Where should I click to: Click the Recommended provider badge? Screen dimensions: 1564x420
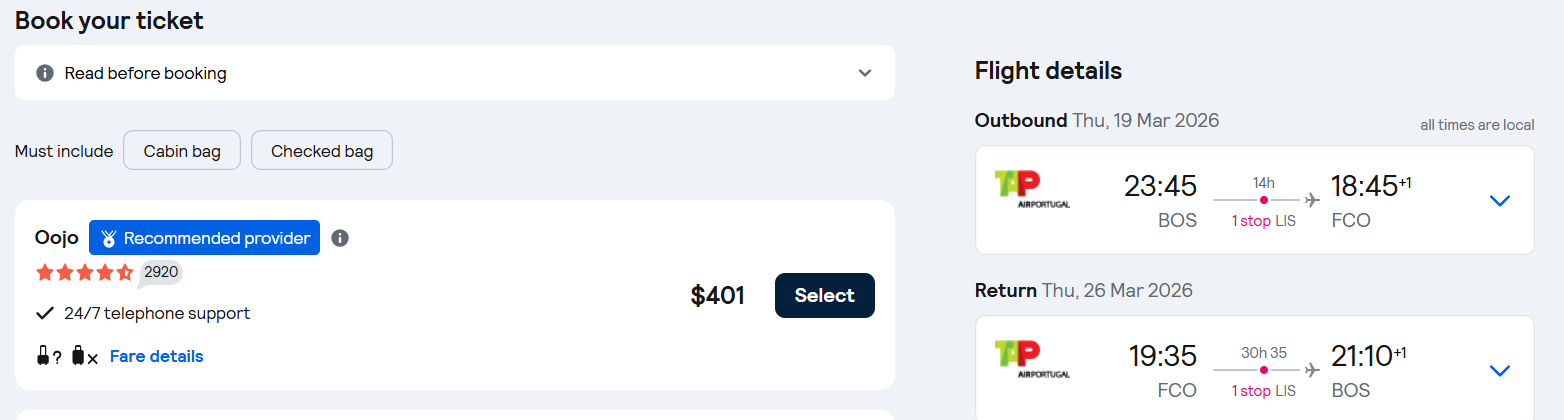(204, 238)
